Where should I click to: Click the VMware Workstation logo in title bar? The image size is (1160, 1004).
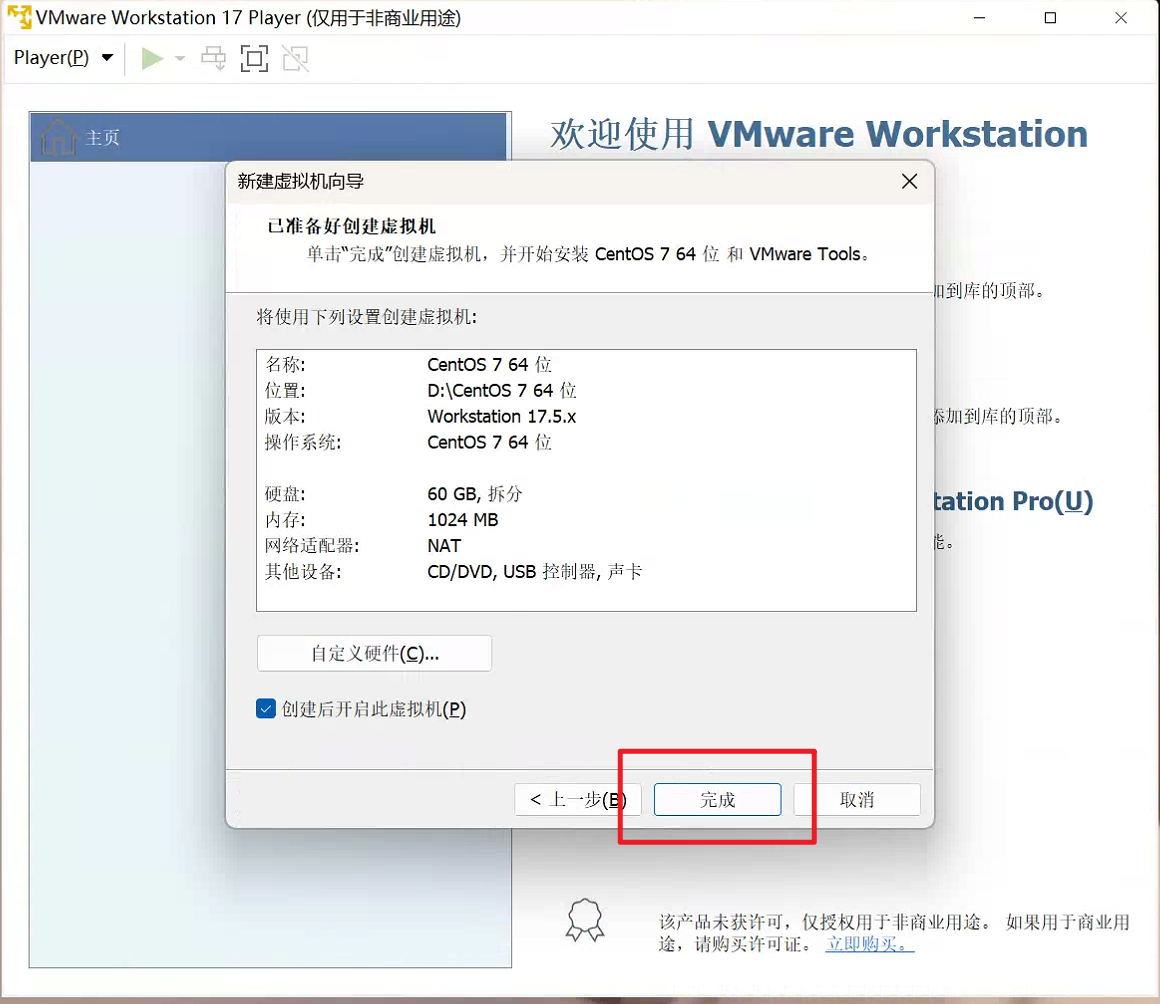click(x=19, y=17)
